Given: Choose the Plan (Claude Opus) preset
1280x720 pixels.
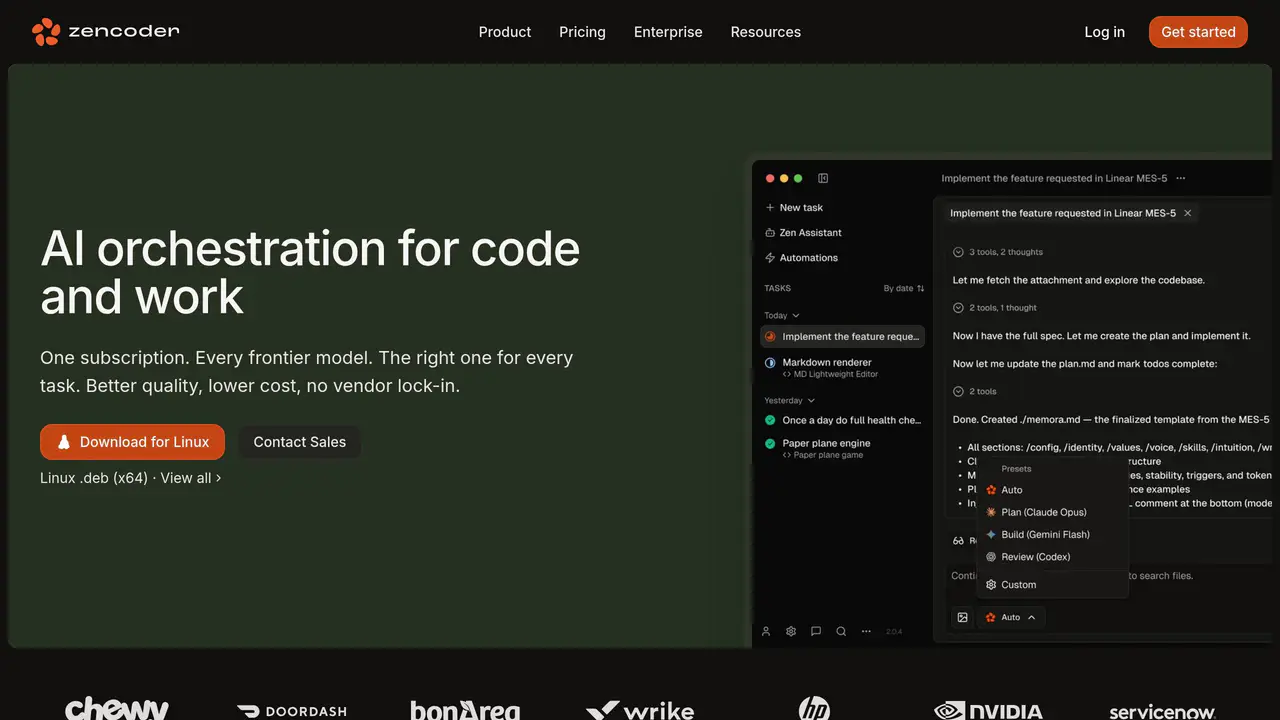Looking at the screenshot, I should [x=1053, y=512].
